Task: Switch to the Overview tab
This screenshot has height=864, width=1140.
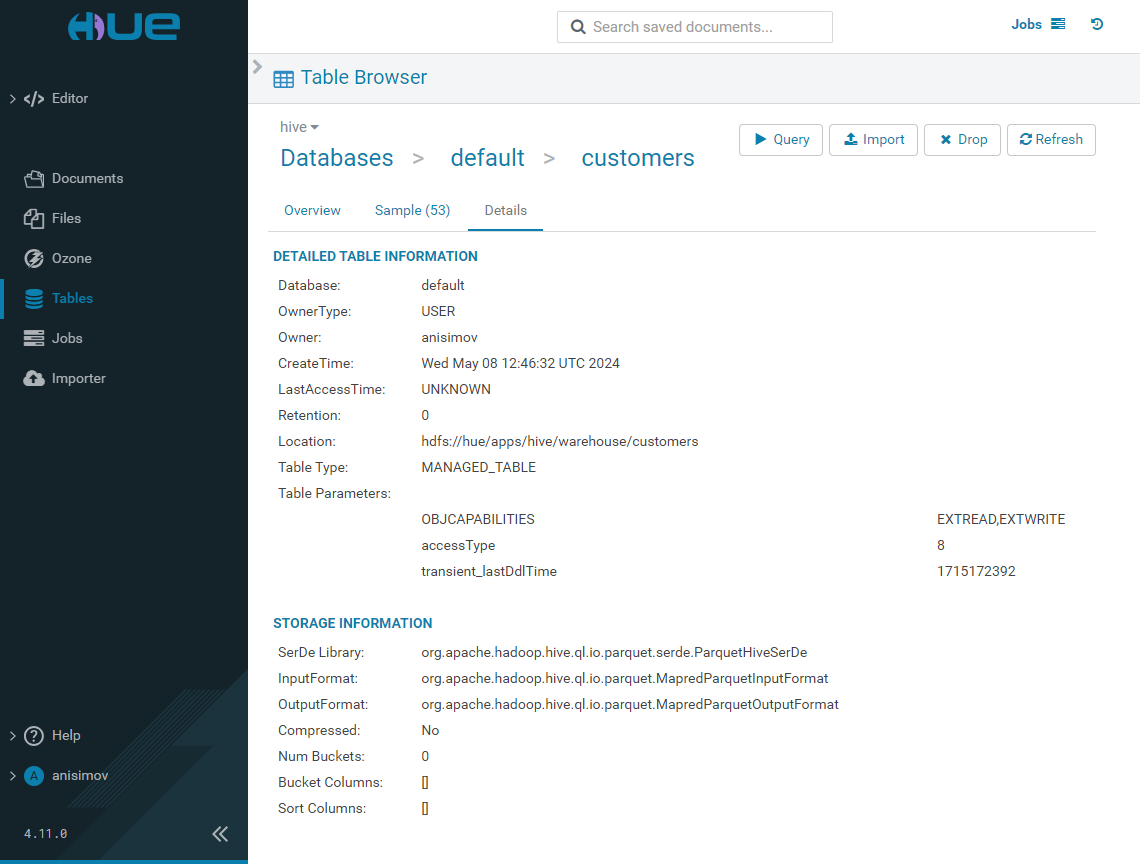Action: click(x=312, y=210)
